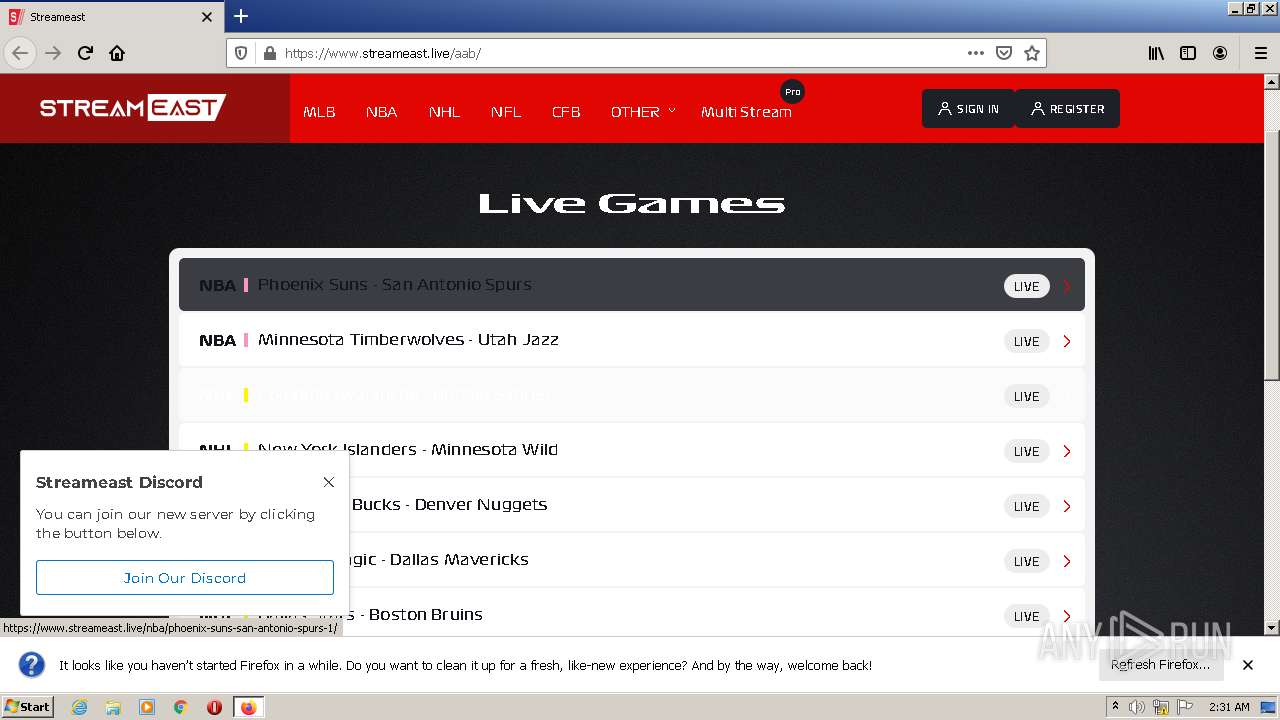
Task: Open the NHL section
Action: pos(444,112)
